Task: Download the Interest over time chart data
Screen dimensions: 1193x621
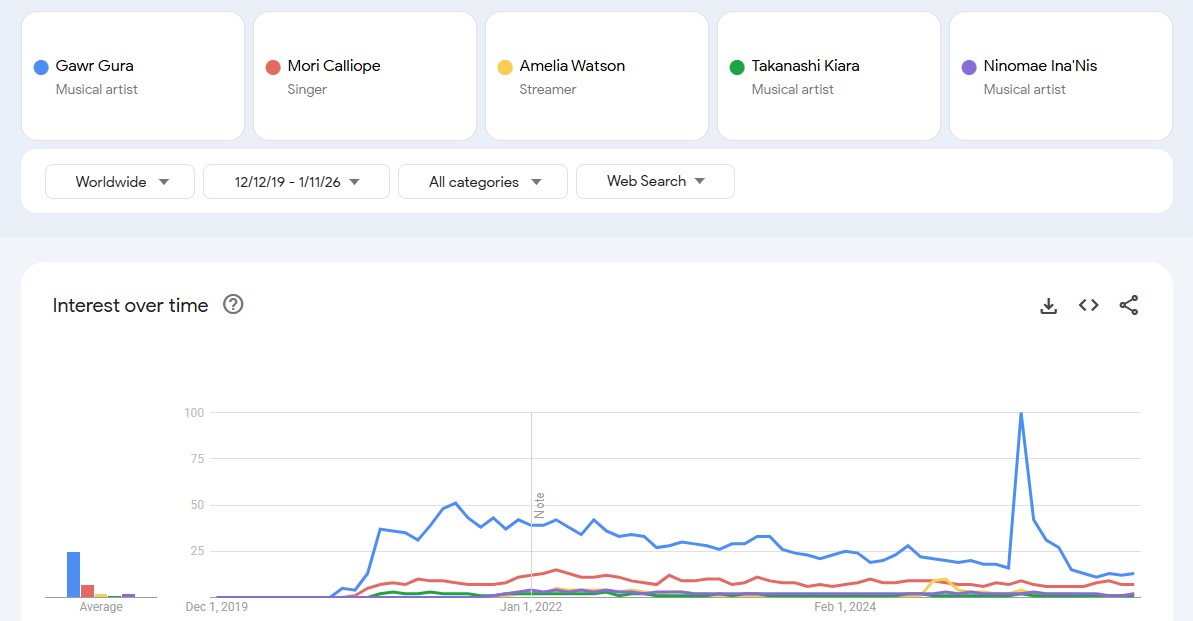Action: tap(1048, 306)
